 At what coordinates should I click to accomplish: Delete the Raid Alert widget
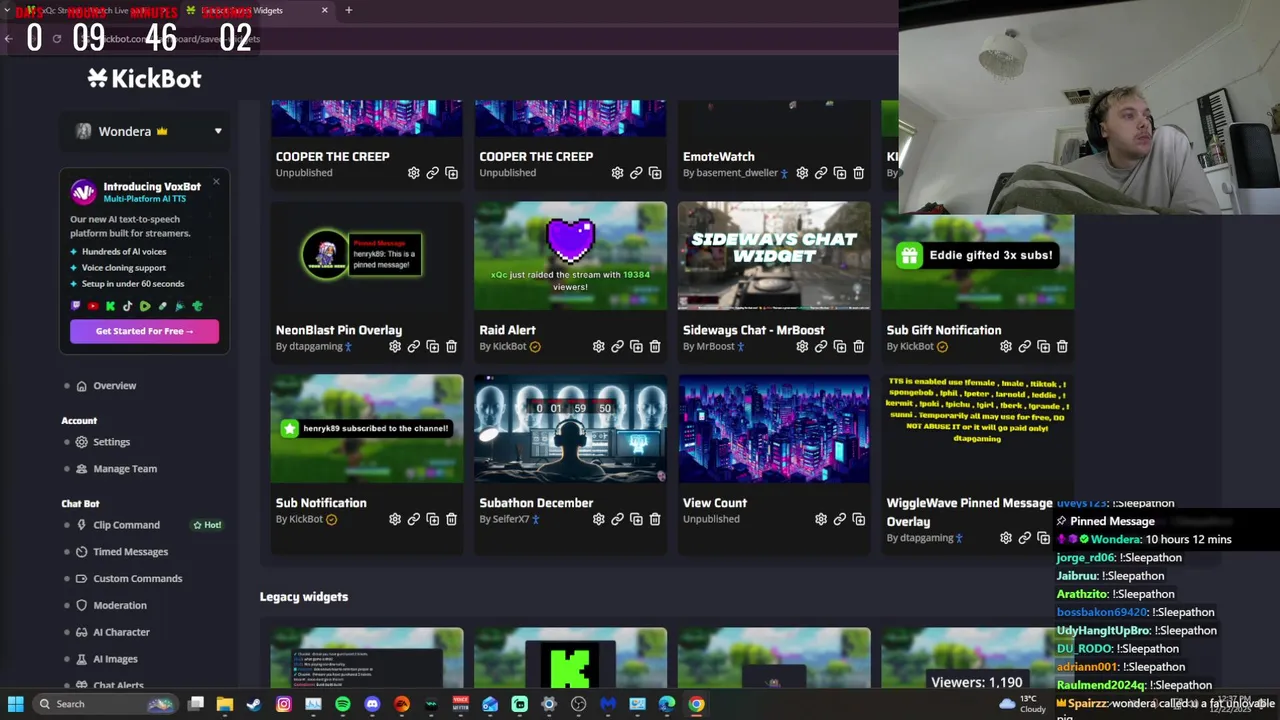pos(655,346)
